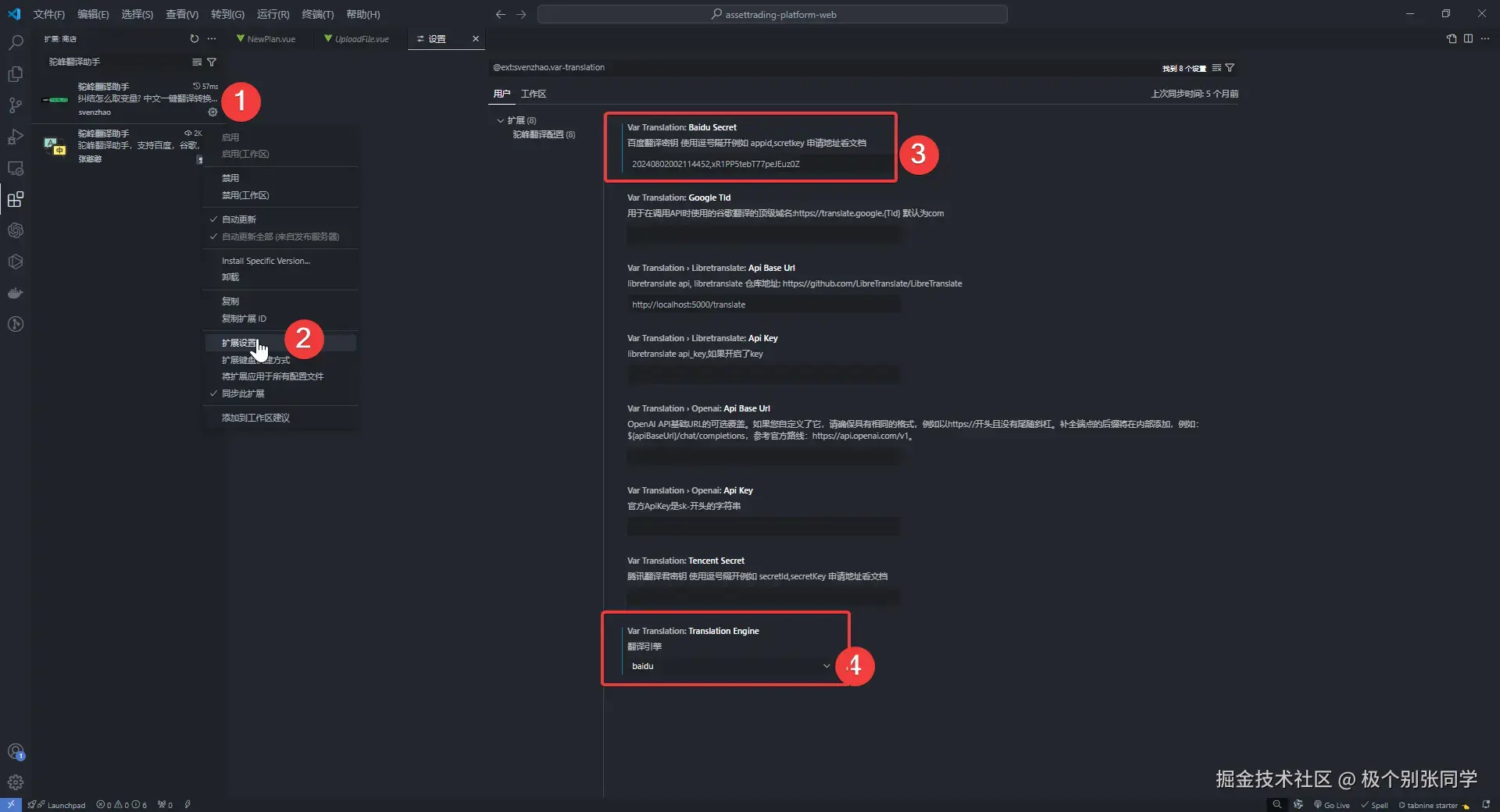Open the Extensions view in the activity bar
This screenshot has height=812, width=1500.
click(x=16, y=199)
